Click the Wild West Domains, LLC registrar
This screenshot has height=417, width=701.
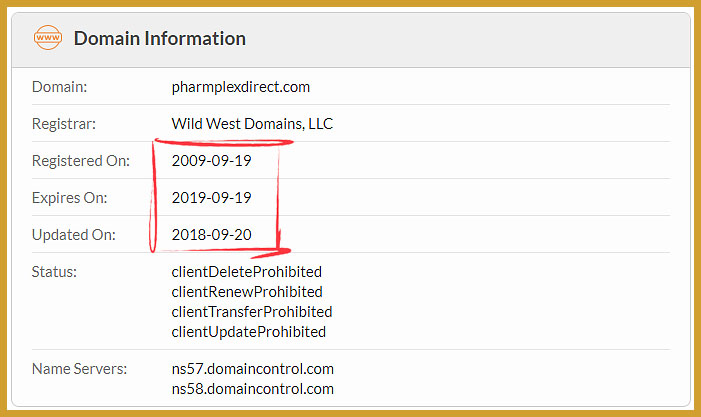(252, 124)
